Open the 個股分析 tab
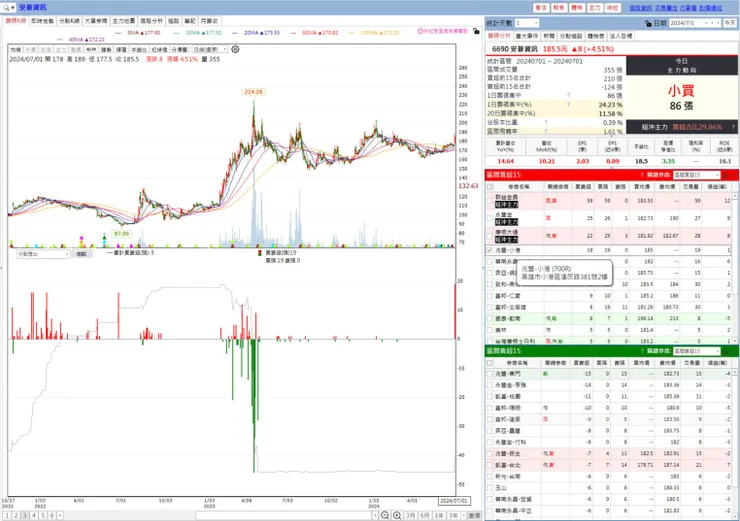Screen dimensions: 740x521 click(151, 21)
